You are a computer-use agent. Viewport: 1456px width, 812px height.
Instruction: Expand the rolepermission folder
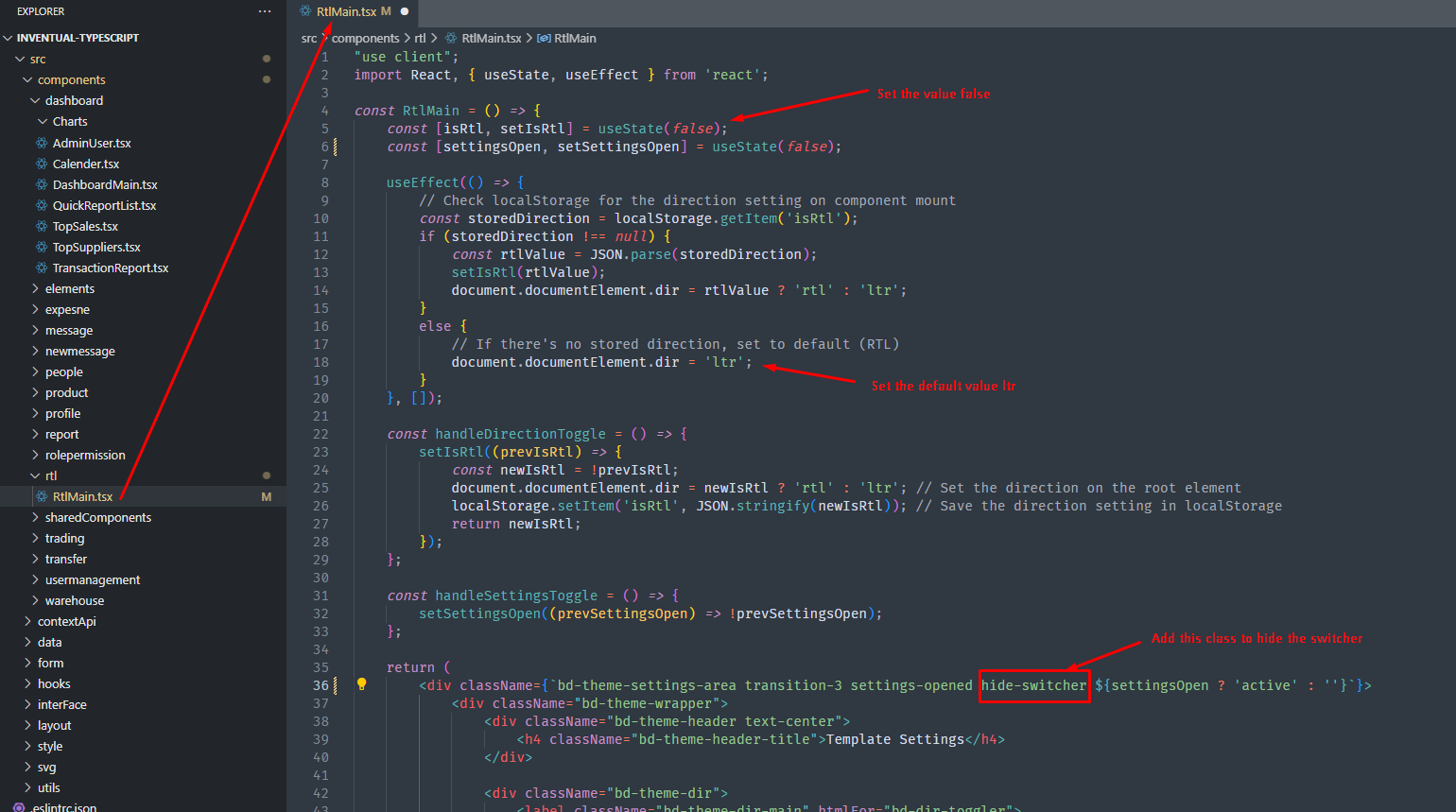coord(35,455)
